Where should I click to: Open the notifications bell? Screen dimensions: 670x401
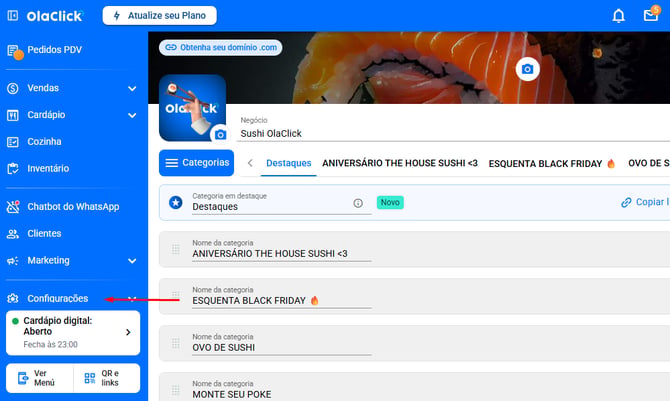pyautogui.click(x=618, y=16)
